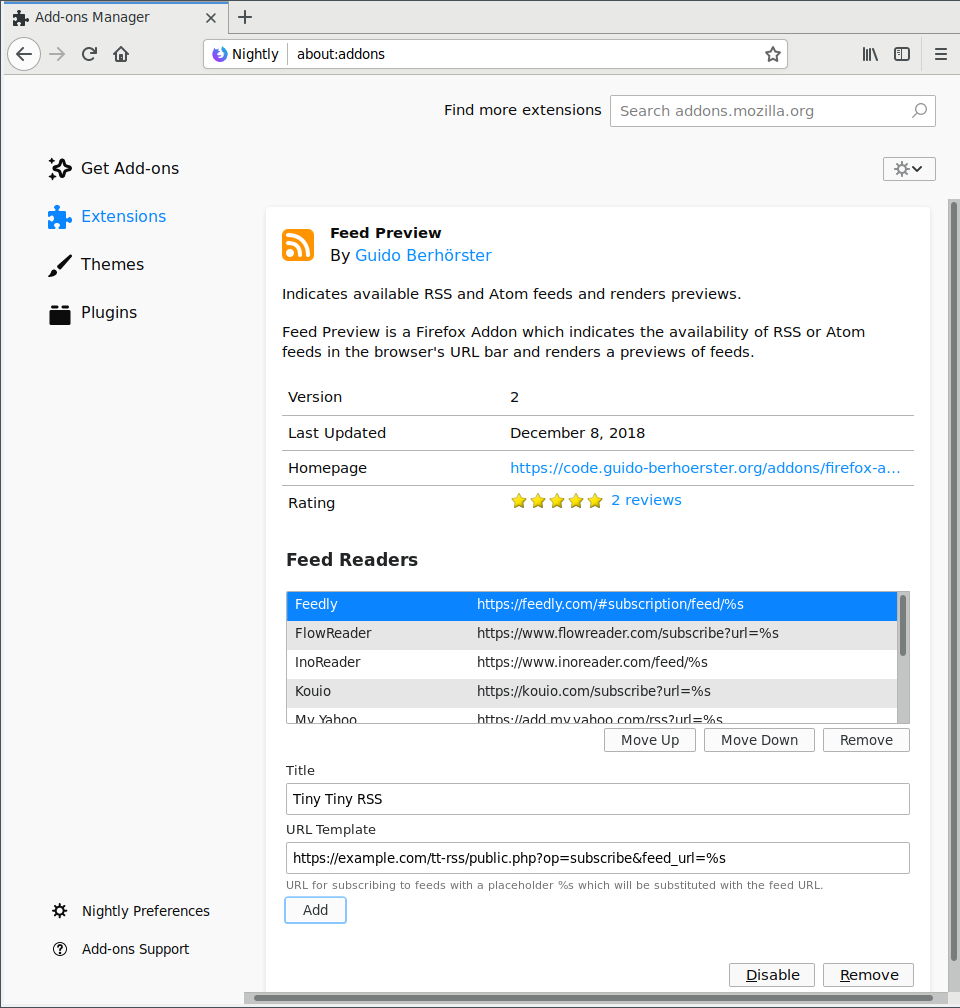This screenshot has height=1008, width=960.
Task: Open a new tab with plus button
Action: coord(245,17)
